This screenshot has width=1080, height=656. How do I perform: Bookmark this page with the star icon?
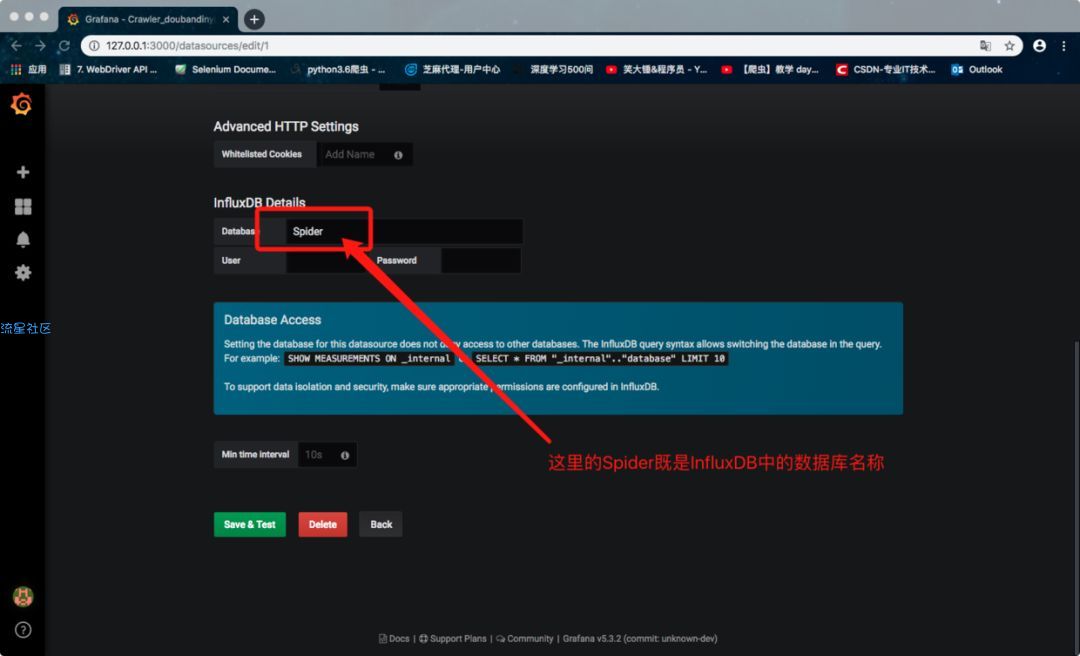click(1009, 45)
